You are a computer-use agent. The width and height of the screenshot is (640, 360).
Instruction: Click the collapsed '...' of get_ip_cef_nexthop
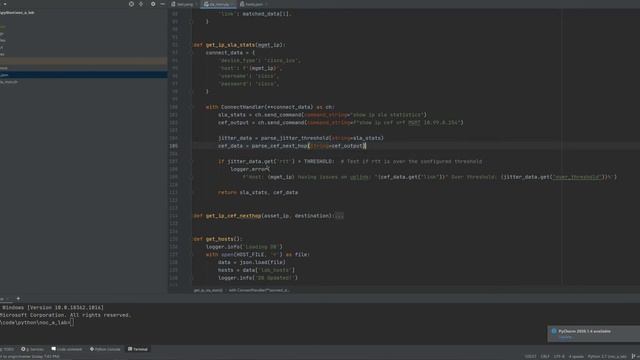pos(339,216)
